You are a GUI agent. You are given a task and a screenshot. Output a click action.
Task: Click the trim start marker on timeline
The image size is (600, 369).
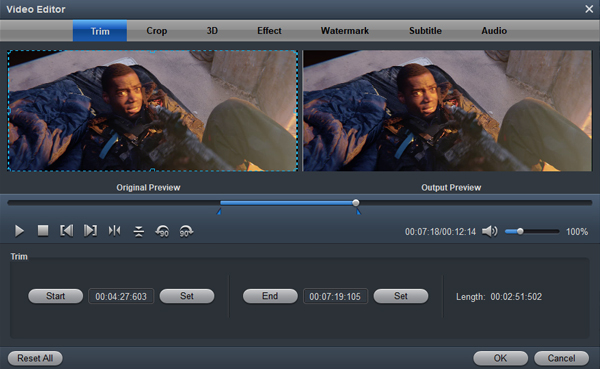click(x=219, y=211)
